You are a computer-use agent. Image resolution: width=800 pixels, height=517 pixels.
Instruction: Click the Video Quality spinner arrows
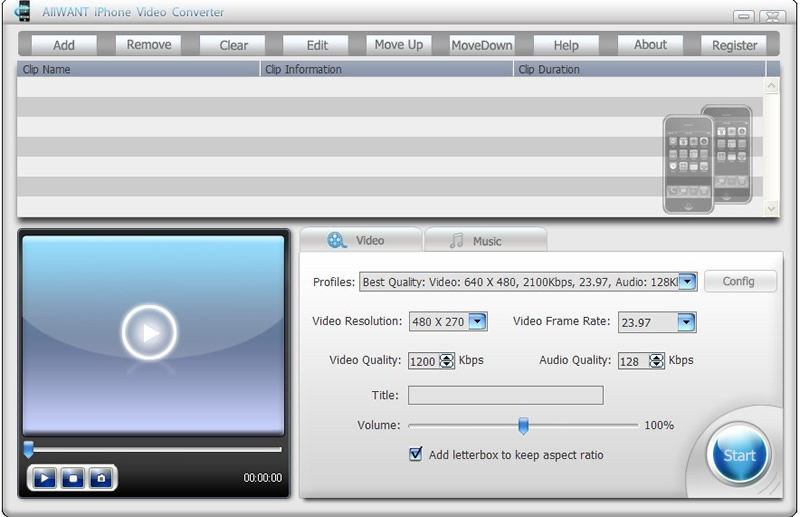point(446,361)
